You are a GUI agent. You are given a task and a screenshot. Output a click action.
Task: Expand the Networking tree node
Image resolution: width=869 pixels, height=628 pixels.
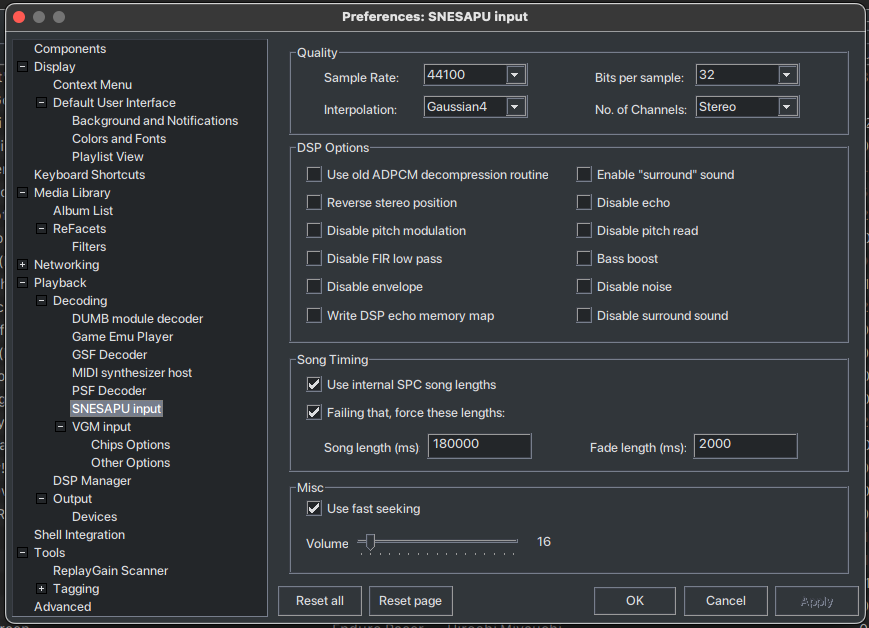pos(22,265)
